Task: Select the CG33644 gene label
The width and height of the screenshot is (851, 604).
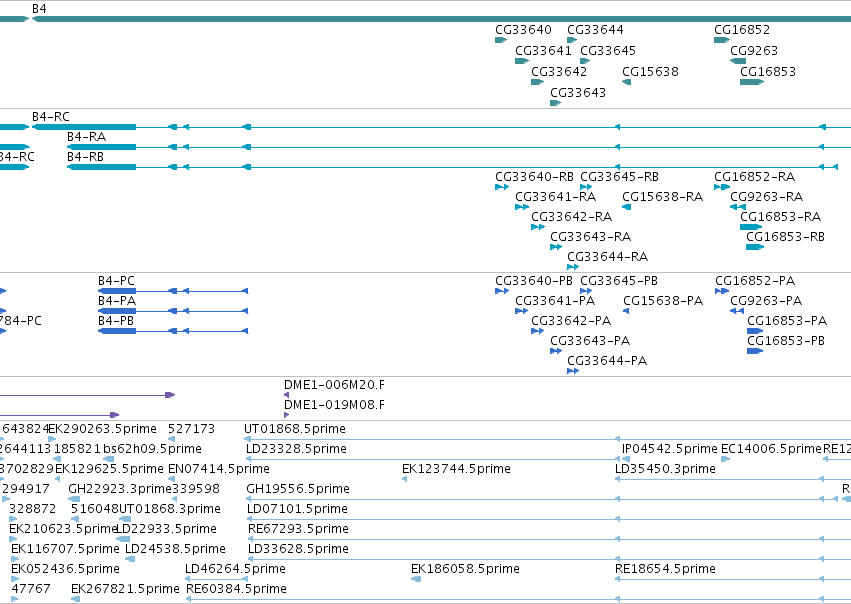Action: tap(595, 30)
